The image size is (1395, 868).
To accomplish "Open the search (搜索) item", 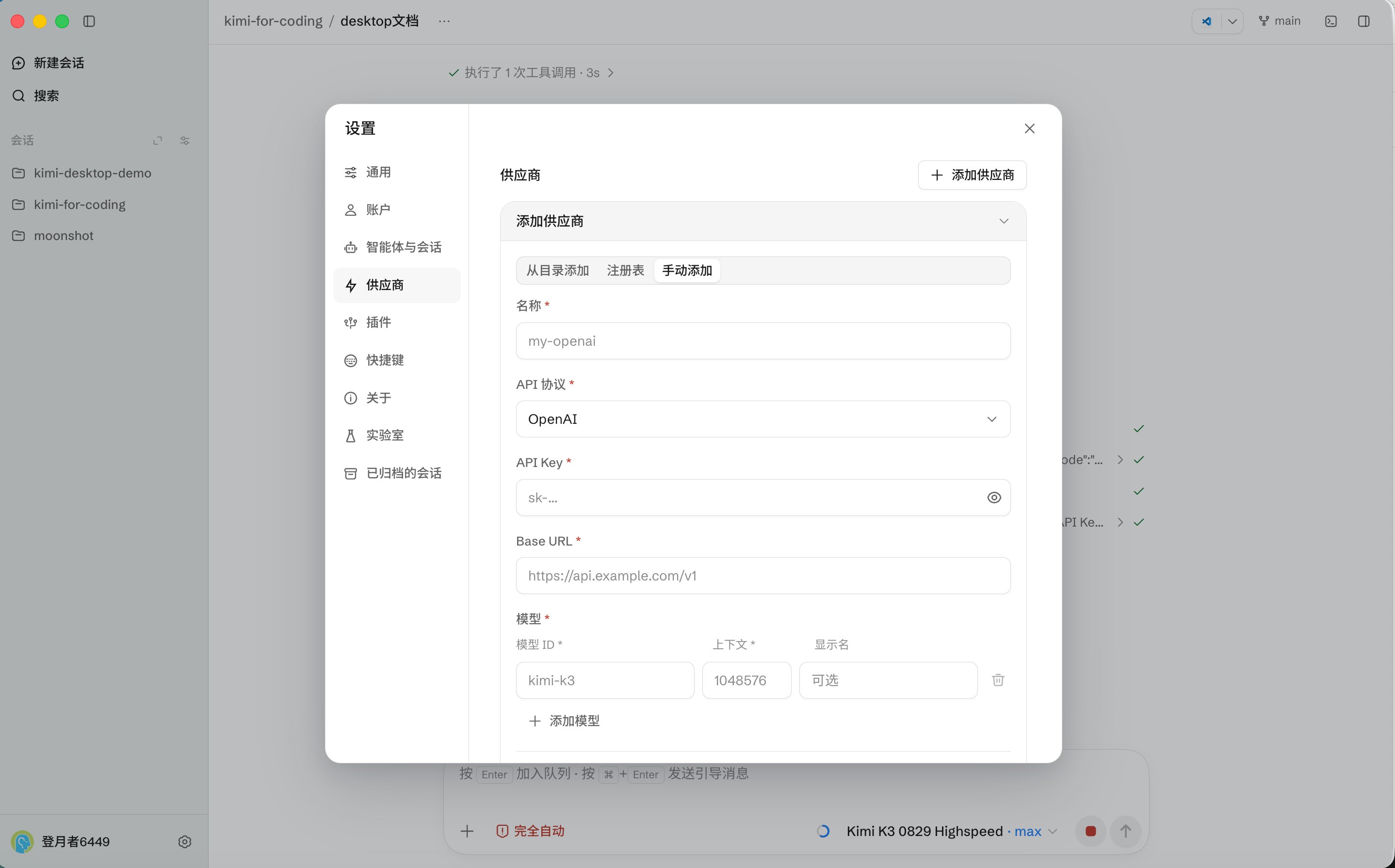I will point(35,96).
